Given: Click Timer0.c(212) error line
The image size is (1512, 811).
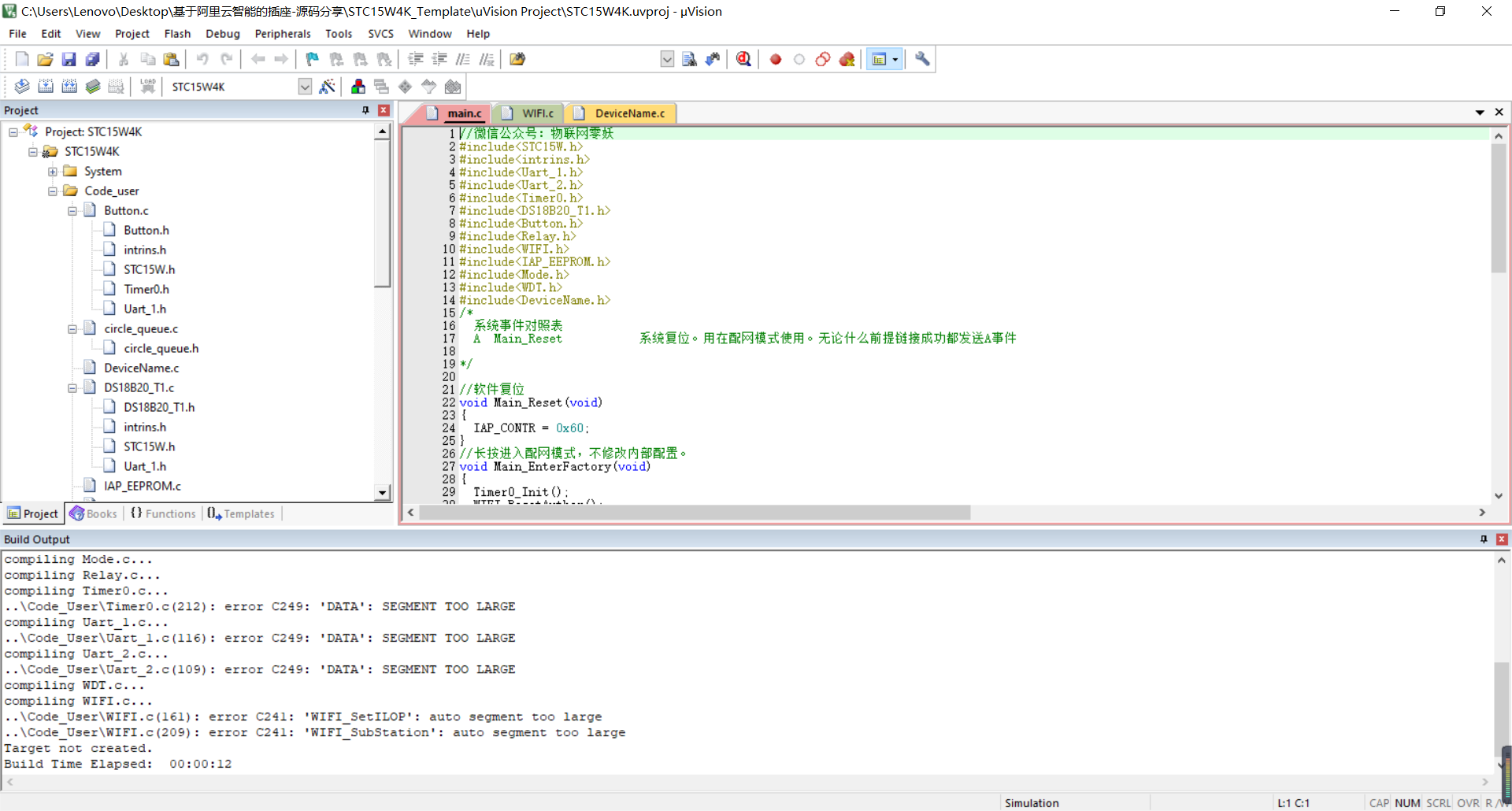Looking at the screenshot, I should 260,606.
